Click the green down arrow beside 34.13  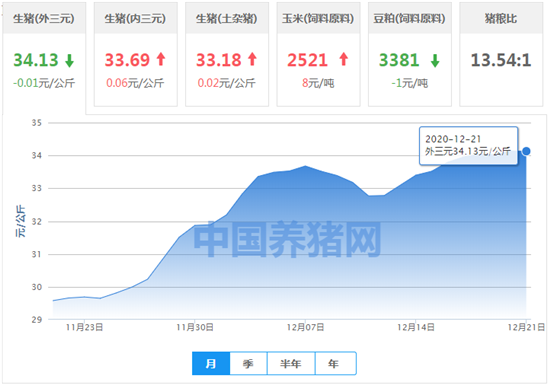[69, 60]
